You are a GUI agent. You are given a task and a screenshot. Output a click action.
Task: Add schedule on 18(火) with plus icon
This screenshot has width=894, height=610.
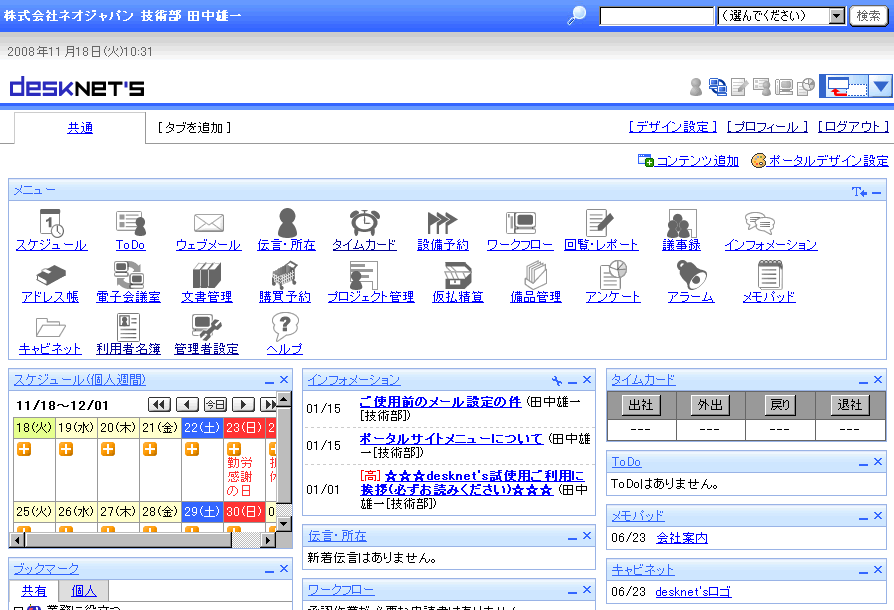pyautogui.click(x=24, y=449)
